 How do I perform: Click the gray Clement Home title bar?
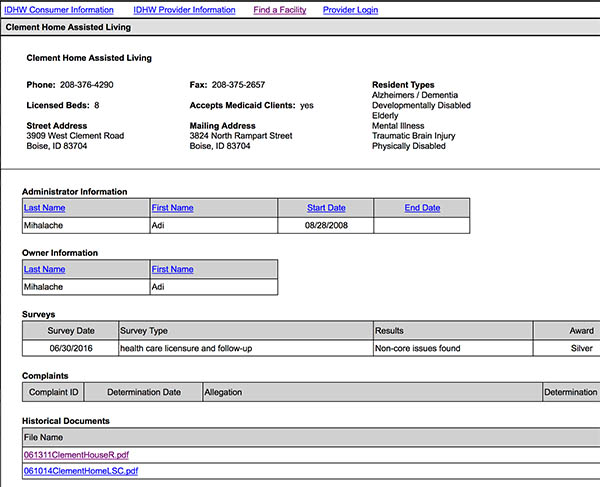(300, 27)
